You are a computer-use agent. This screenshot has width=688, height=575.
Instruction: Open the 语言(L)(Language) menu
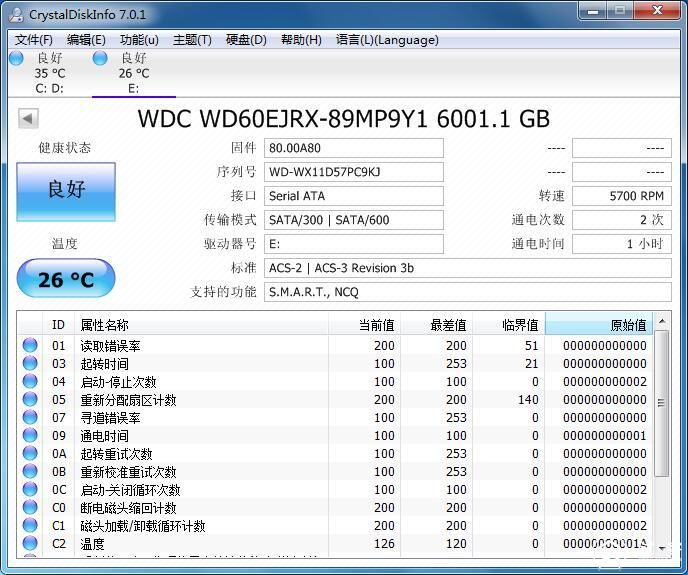coord(387,40)
